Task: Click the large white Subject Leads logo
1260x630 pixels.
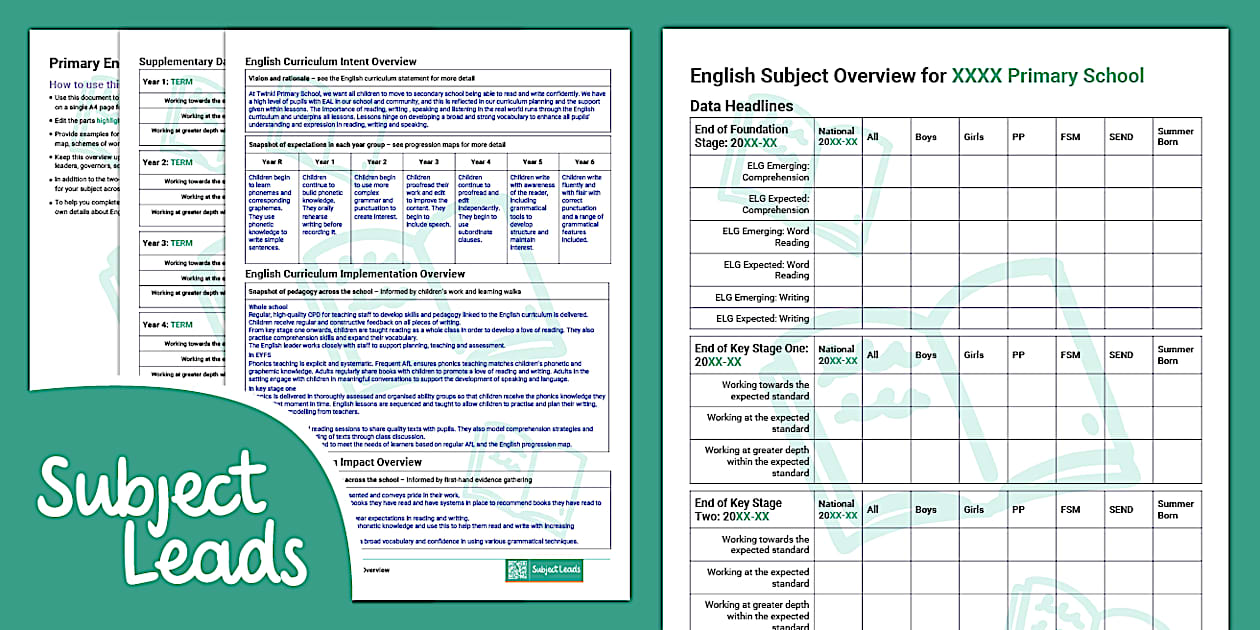Action: 170,518
